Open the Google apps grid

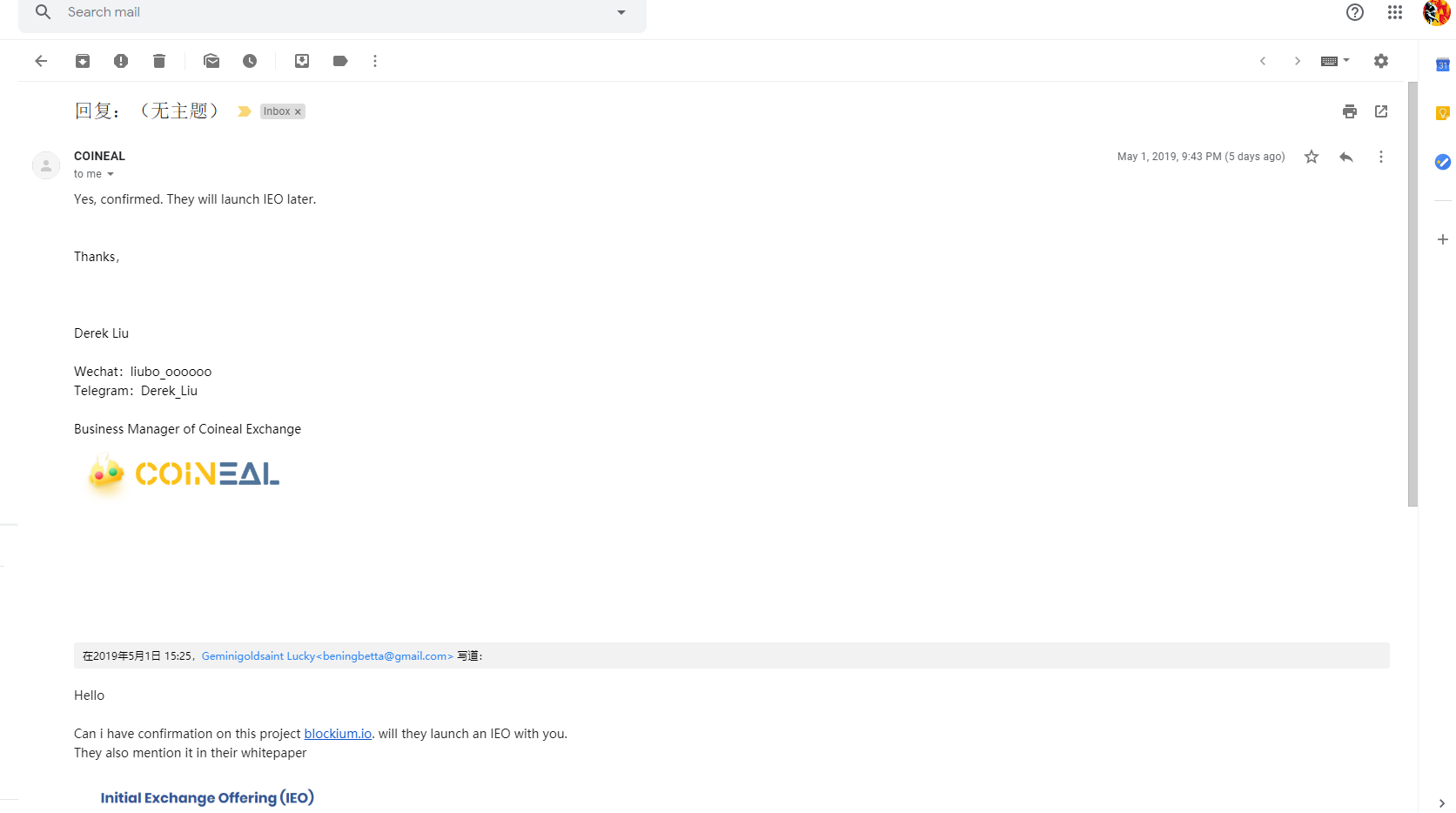[1395, 12]
